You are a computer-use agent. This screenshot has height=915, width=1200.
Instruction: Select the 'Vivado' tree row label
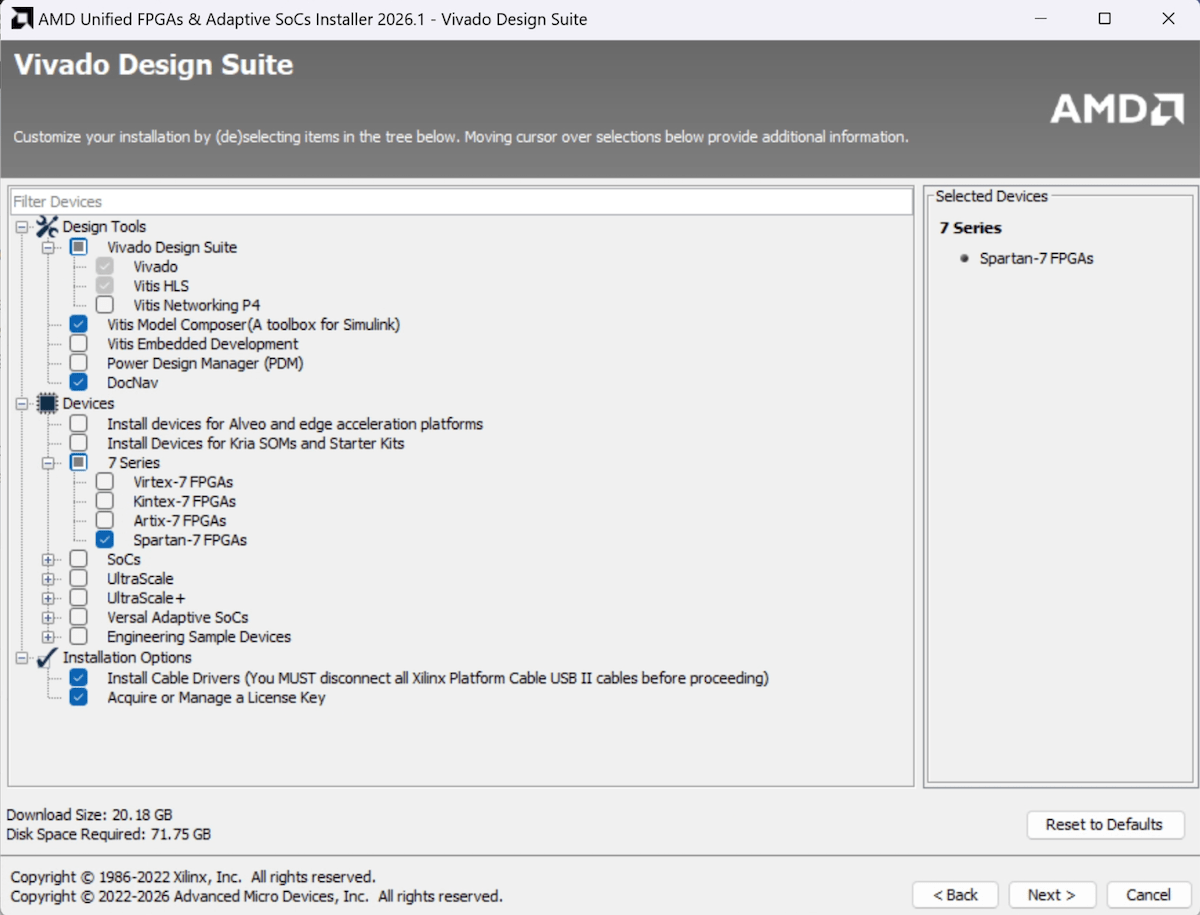pyautogui.click(x=155, y=267)
